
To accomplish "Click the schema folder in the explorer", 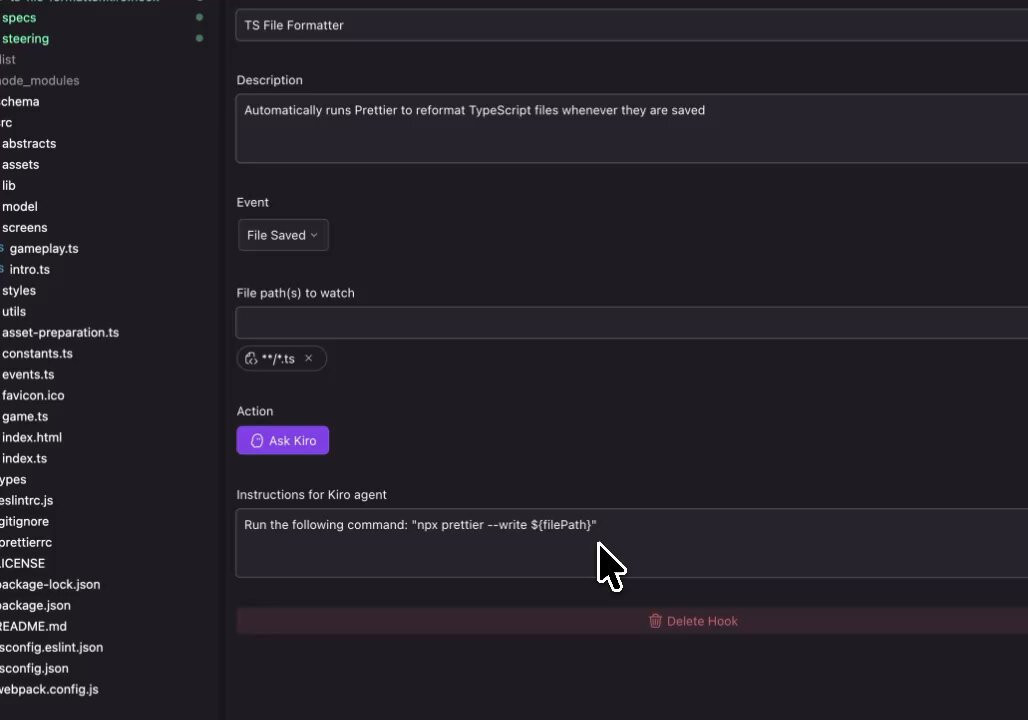I will click(x=20, y=102).
